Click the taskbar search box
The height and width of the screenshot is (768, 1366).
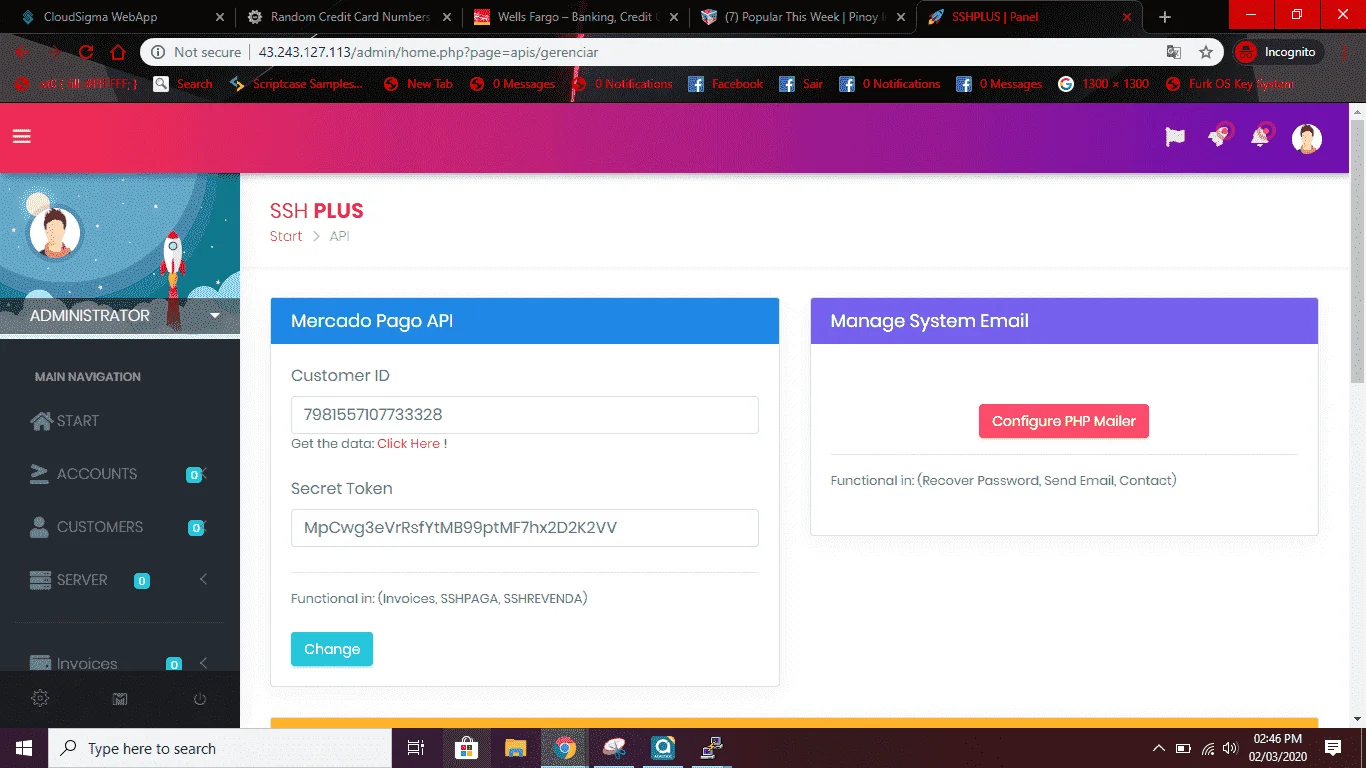tap(219, 748)
